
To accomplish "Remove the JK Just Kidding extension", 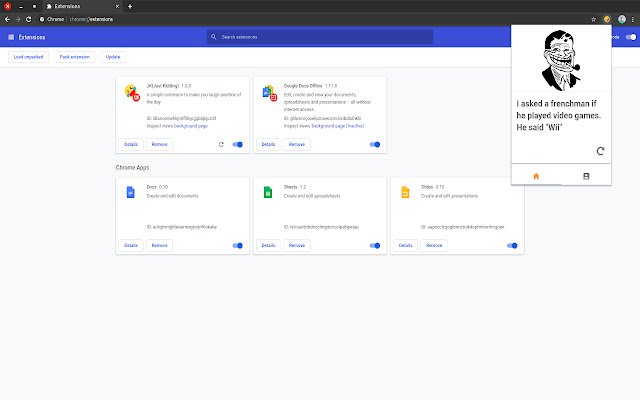I will coord(160,144).
